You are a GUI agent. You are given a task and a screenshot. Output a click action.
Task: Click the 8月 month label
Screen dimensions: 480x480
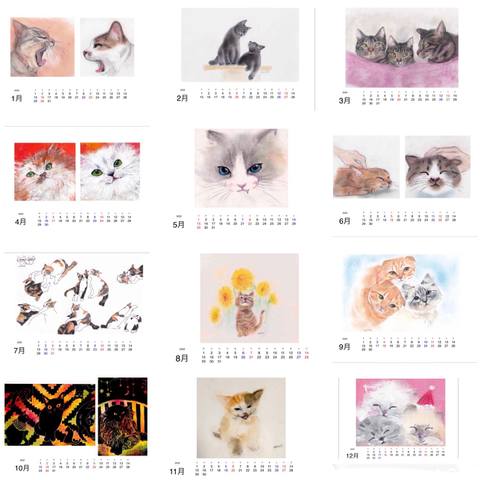(182, 358)
